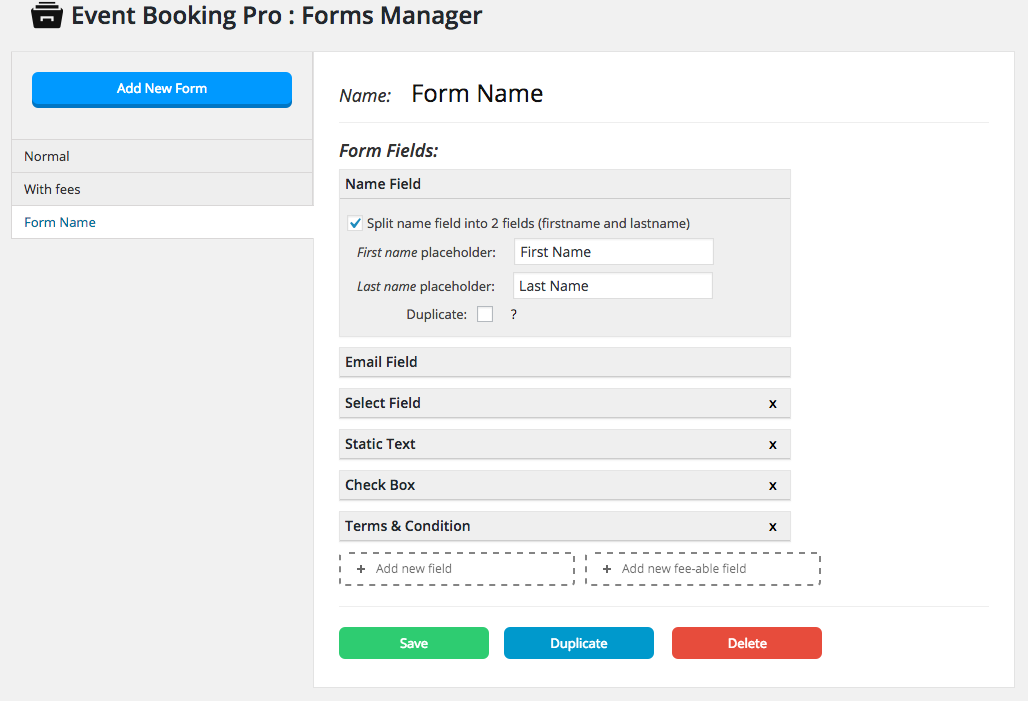Click the Add New Form button
Viewport: 1028px width, 701px height.
click(162, 89)
